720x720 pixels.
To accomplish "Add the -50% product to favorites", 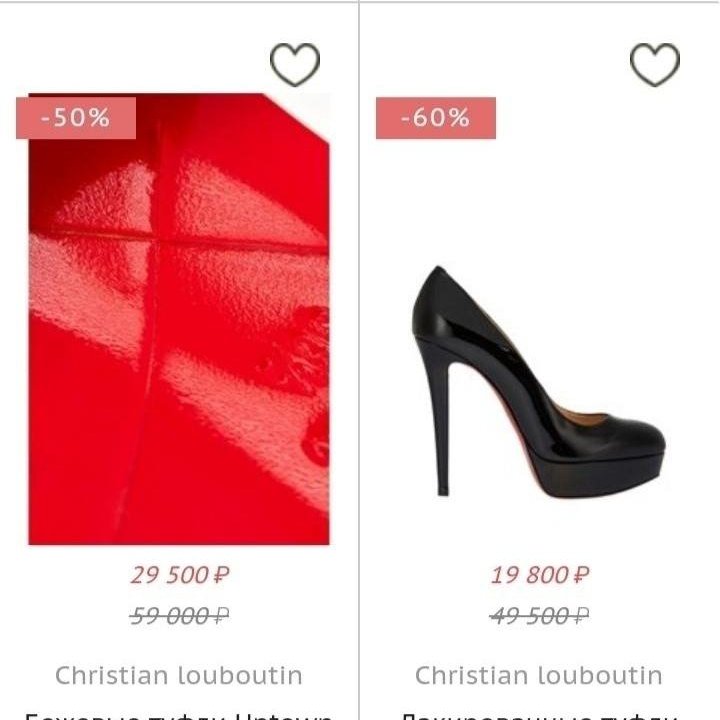I will [x=295, y=65].
